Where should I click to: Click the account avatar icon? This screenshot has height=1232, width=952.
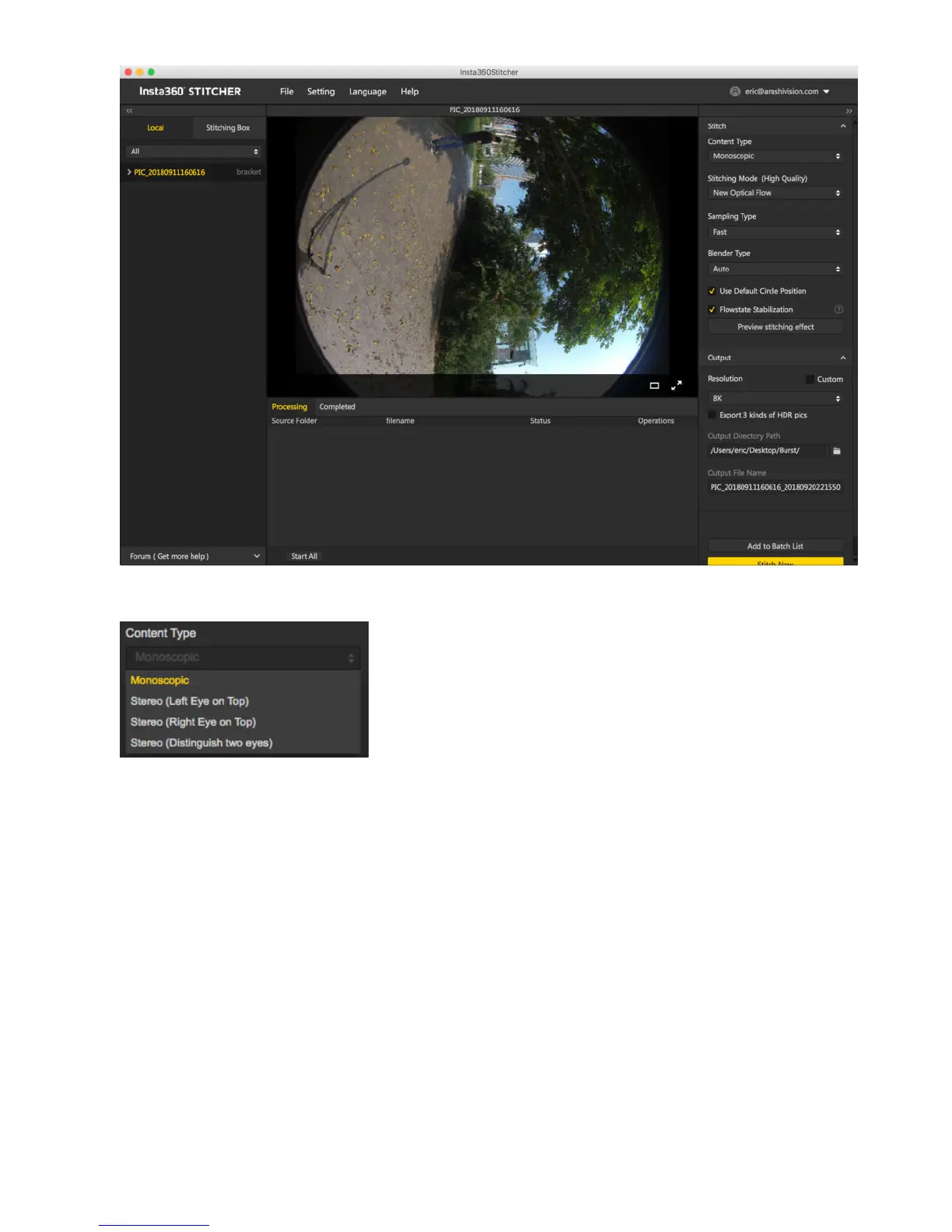point(734,92)
